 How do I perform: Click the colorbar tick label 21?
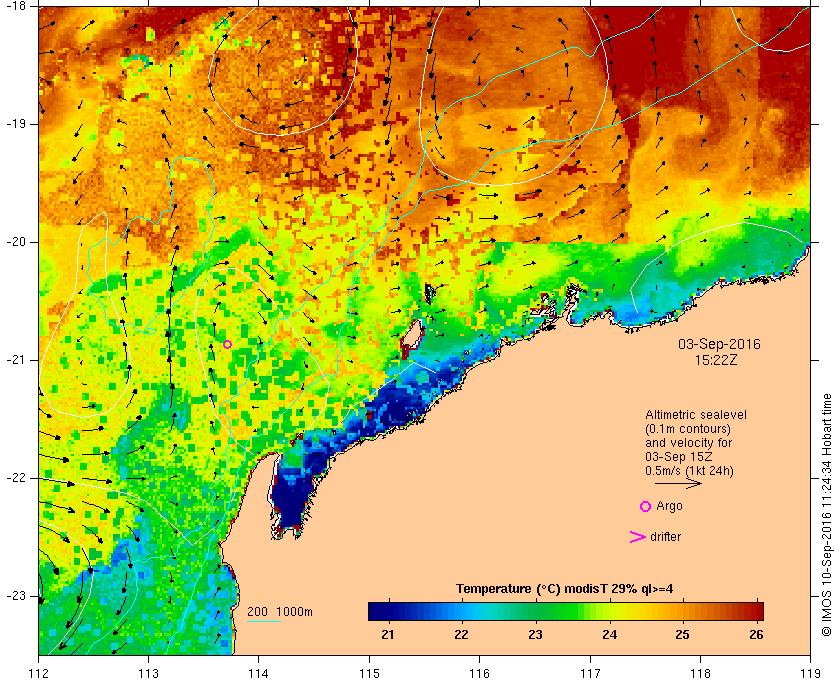coord(388,635)
